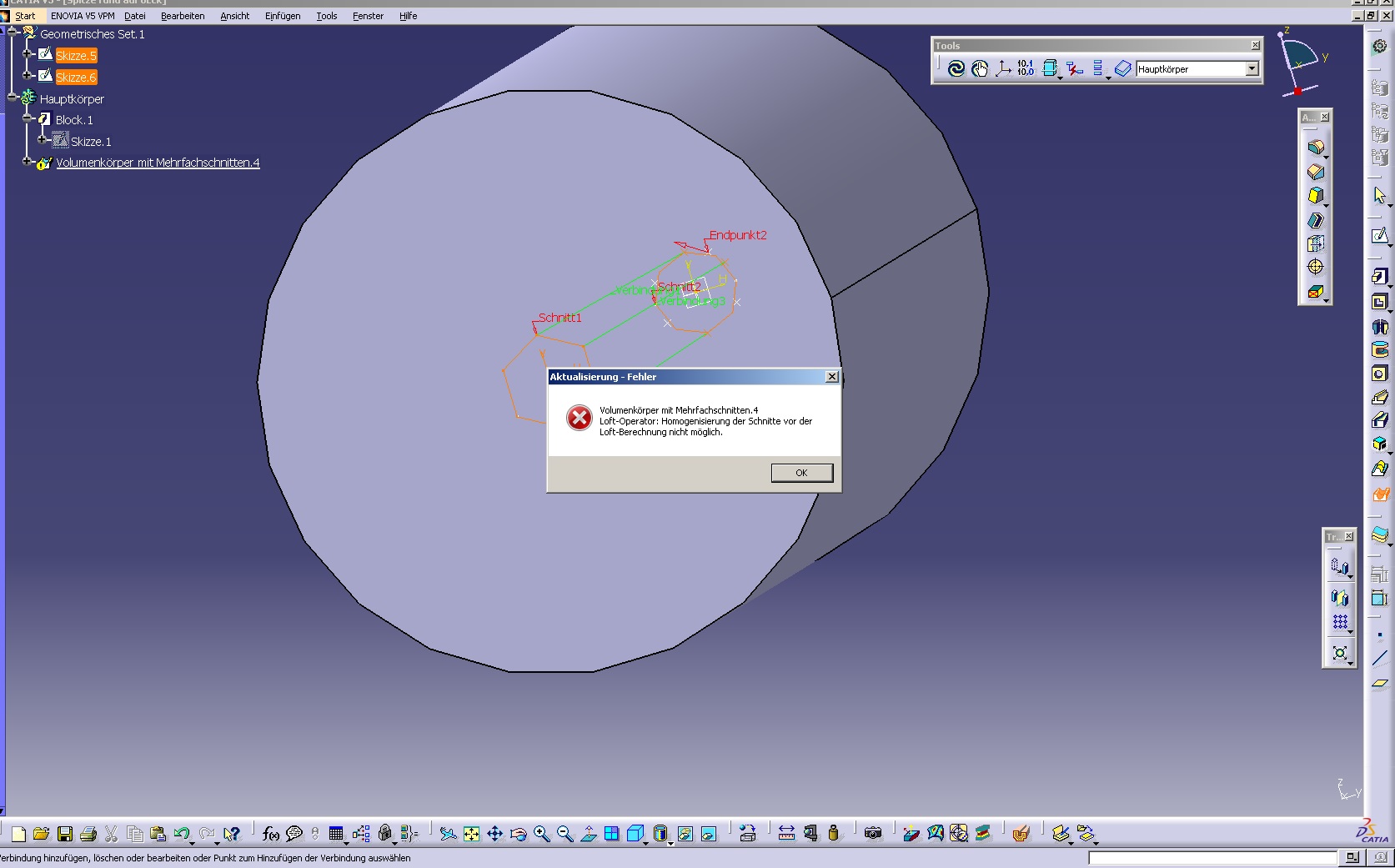Click the Undo arrow icon
This screenshot has height=868, width=1395.
(x=182, y=834)
